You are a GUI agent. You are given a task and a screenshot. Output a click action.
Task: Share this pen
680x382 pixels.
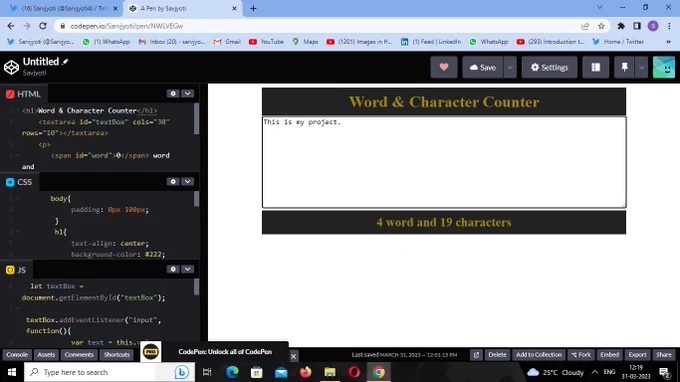pos(664,355)
